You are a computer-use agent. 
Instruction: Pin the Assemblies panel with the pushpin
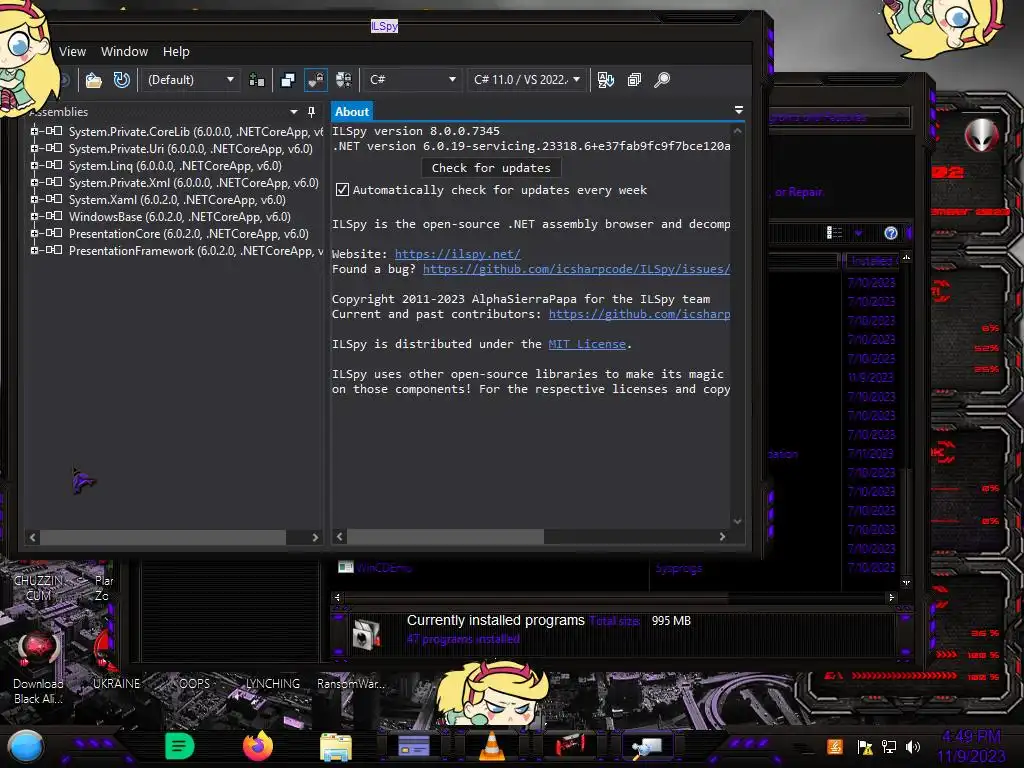click(312, 112)
